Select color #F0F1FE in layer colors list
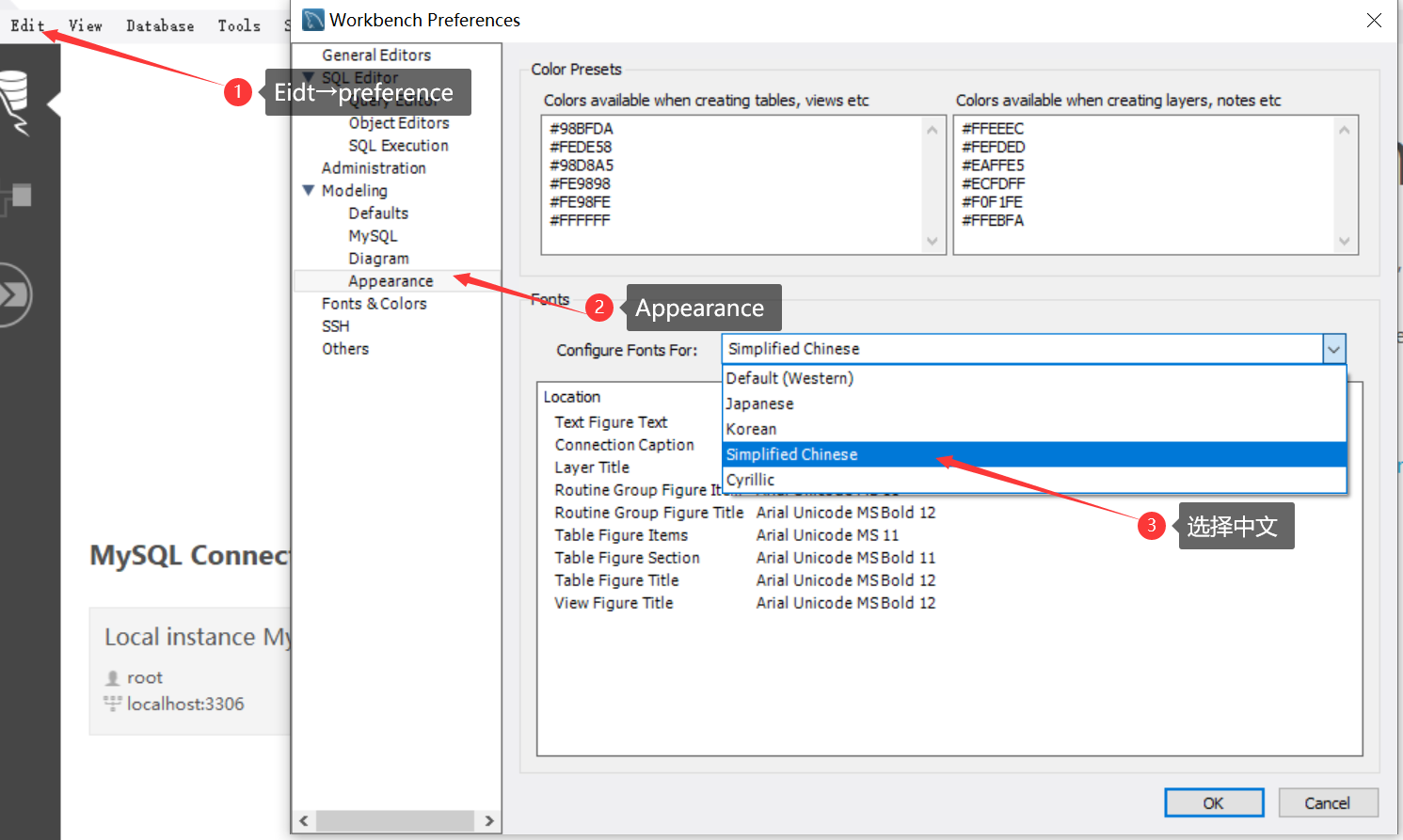Screen dimensions: 1403x840 point(992,202)
